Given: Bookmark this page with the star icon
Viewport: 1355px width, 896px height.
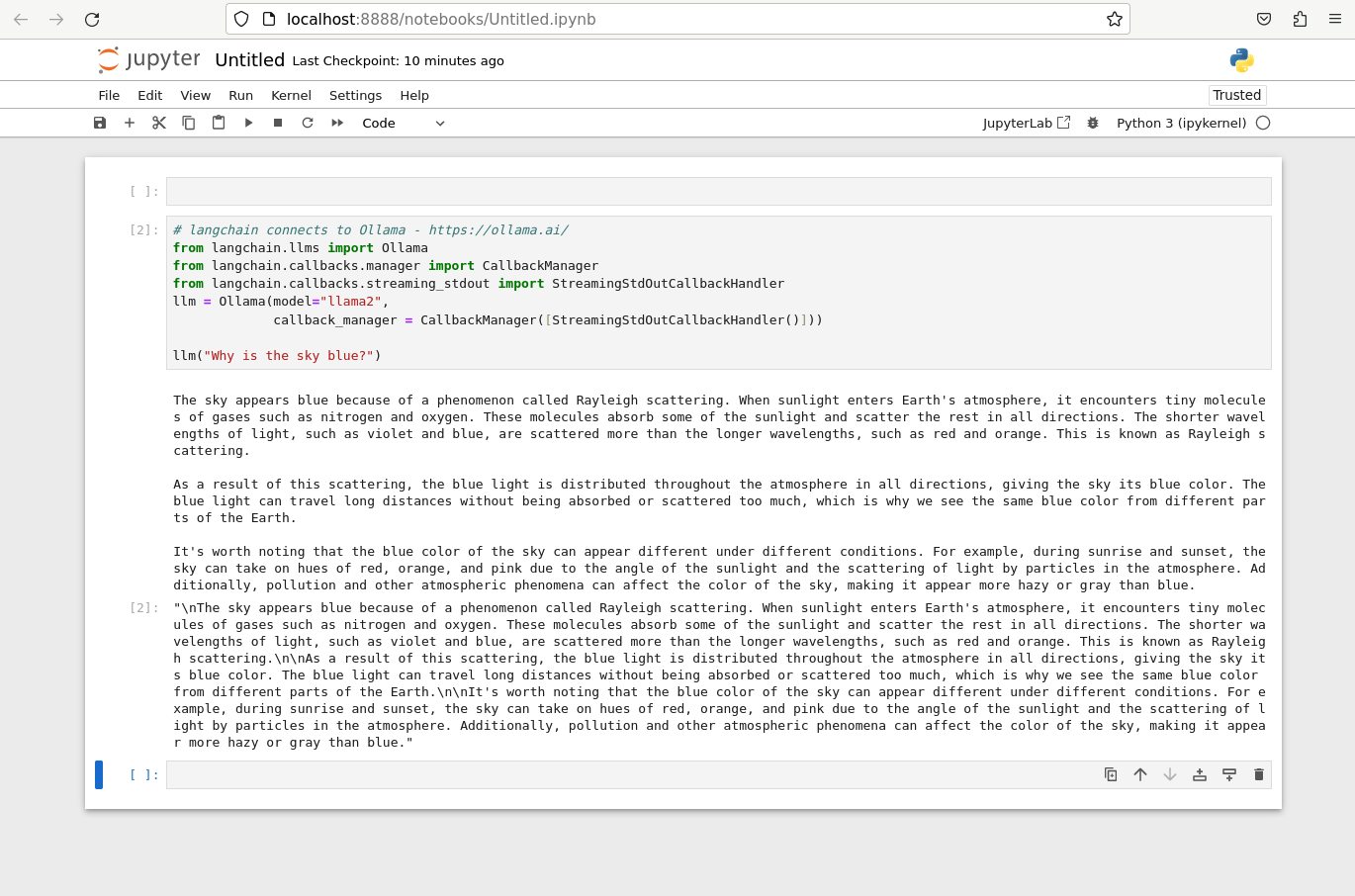Looking at the screenshot, I should [1115, 19].
